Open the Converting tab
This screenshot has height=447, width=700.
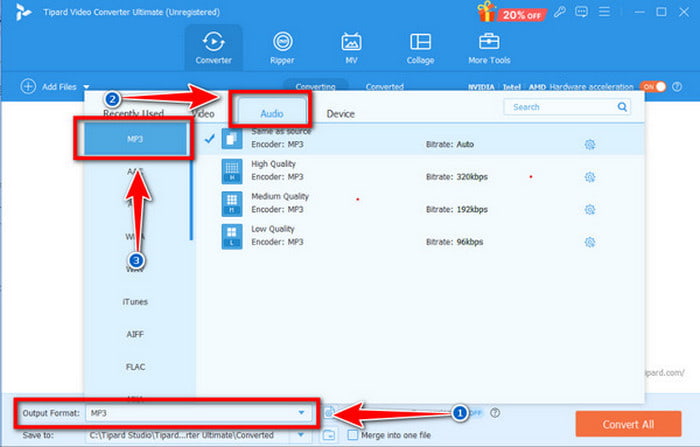(x=315, y=86)
